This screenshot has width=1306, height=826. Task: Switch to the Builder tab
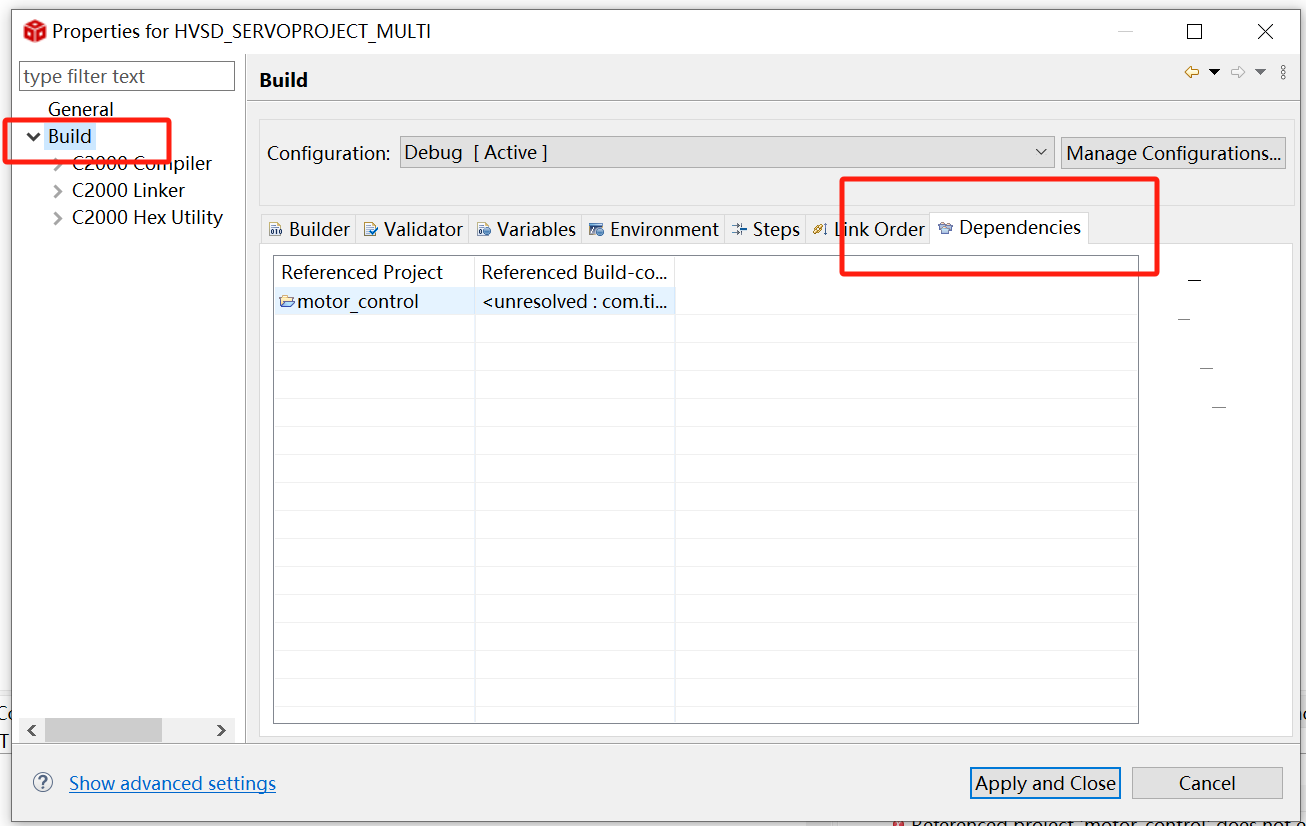click(x=309, y=229)
